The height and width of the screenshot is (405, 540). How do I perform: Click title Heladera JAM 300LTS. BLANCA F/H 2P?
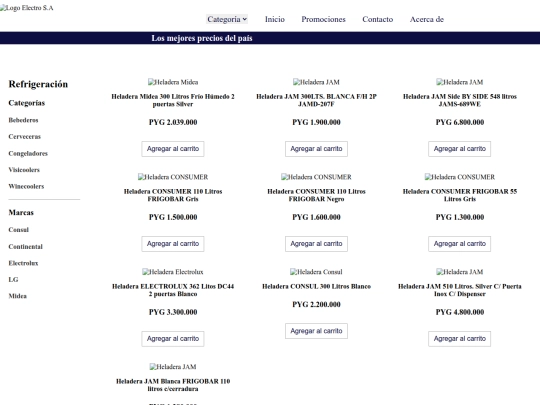pos(316,100)
